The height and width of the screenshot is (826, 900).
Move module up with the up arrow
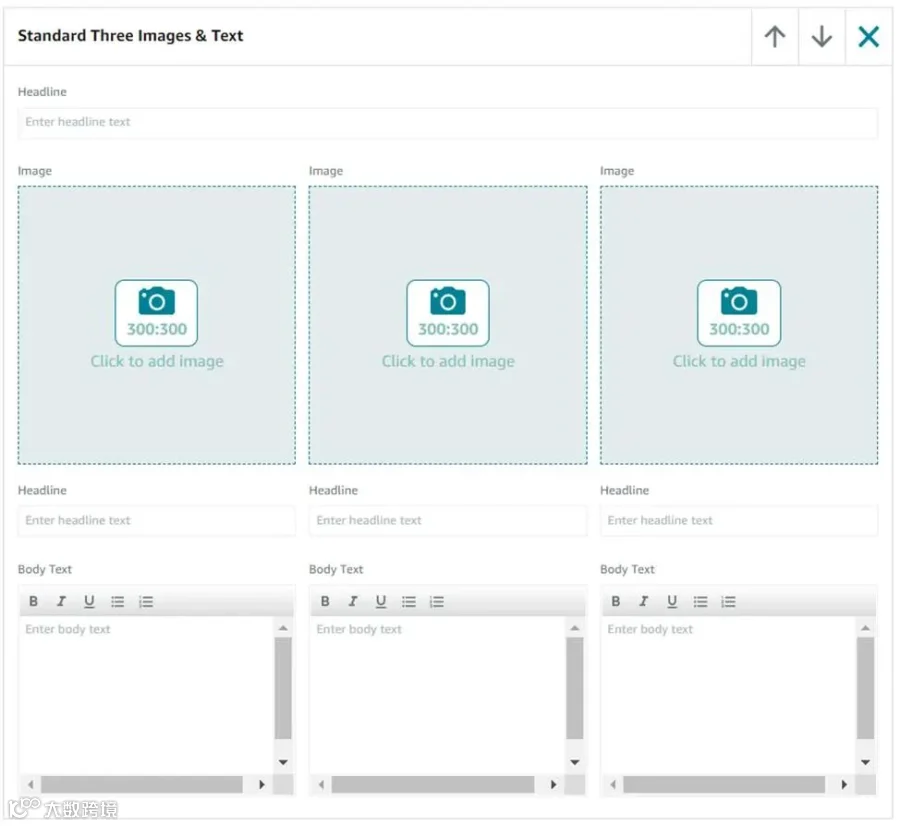tap(775, 37)
